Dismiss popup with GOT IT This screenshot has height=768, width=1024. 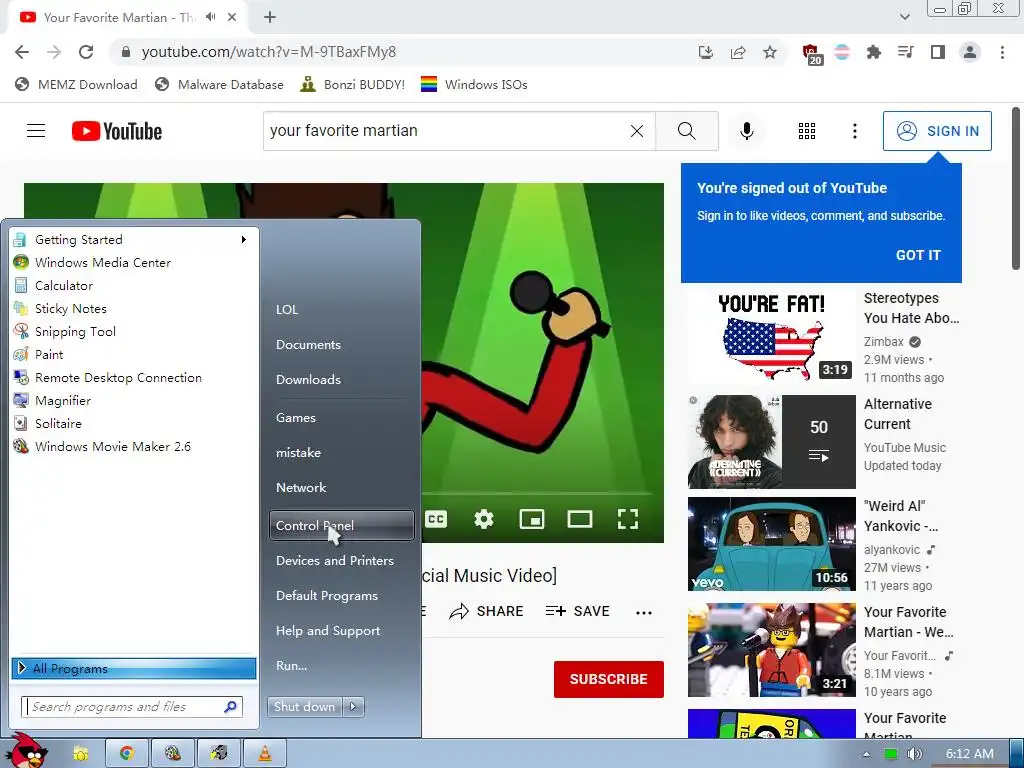point(918,255)
